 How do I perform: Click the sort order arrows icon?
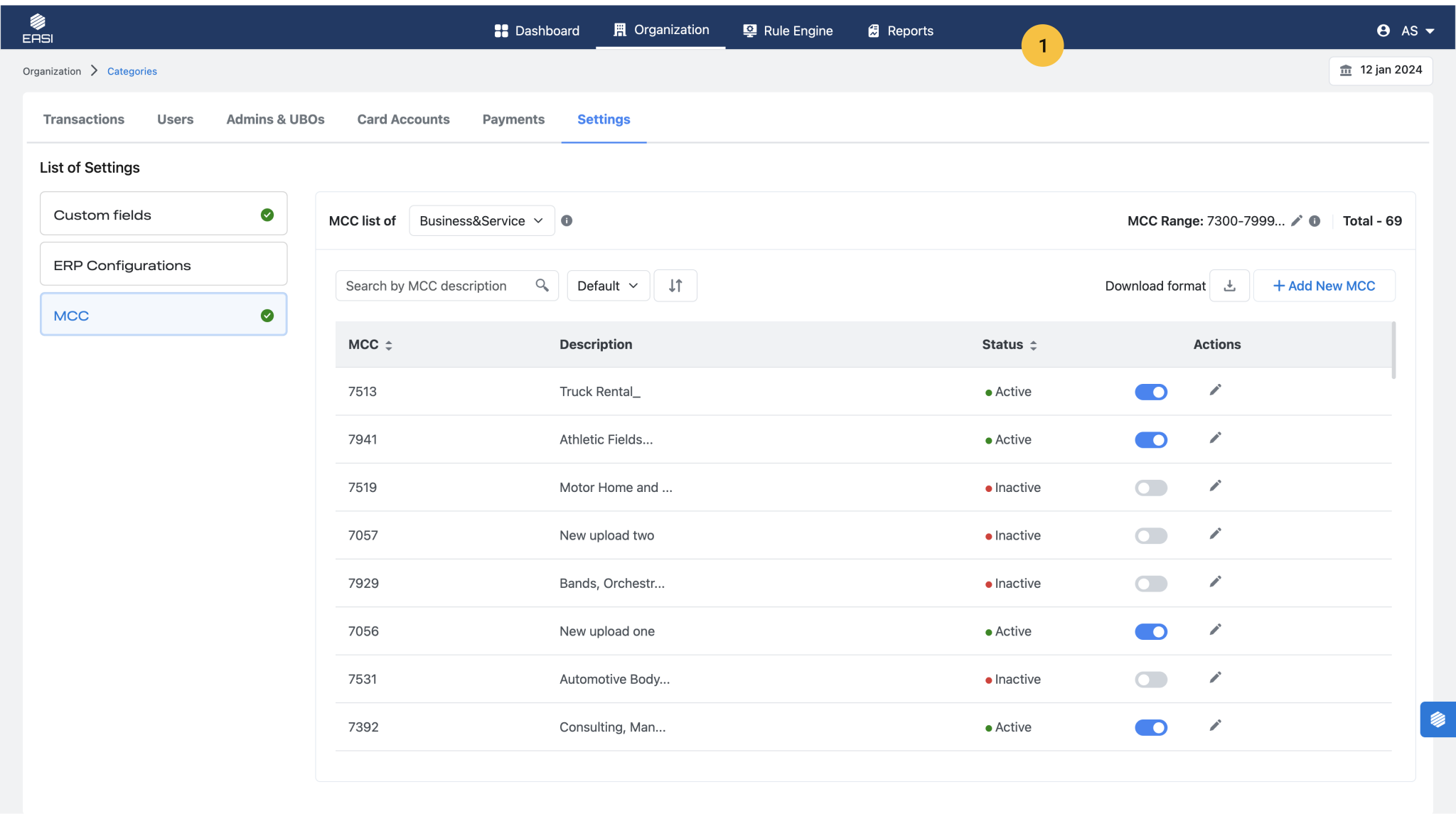(x=675, y=286)
